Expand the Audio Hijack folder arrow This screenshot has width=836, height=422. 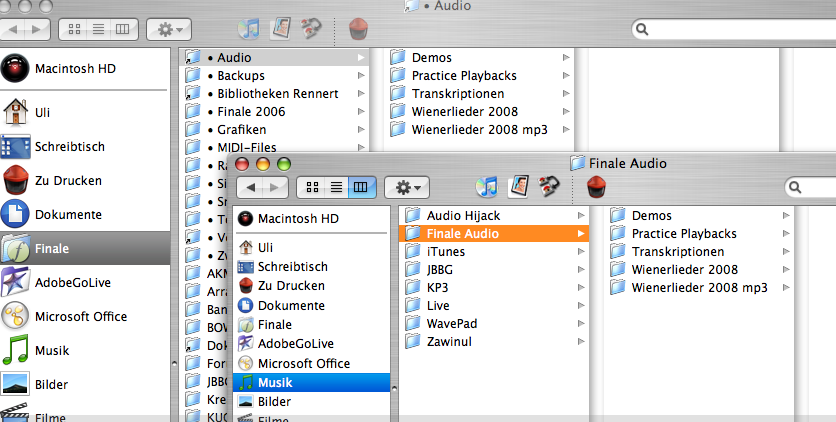pyautogui.click(x=581, y=216)
